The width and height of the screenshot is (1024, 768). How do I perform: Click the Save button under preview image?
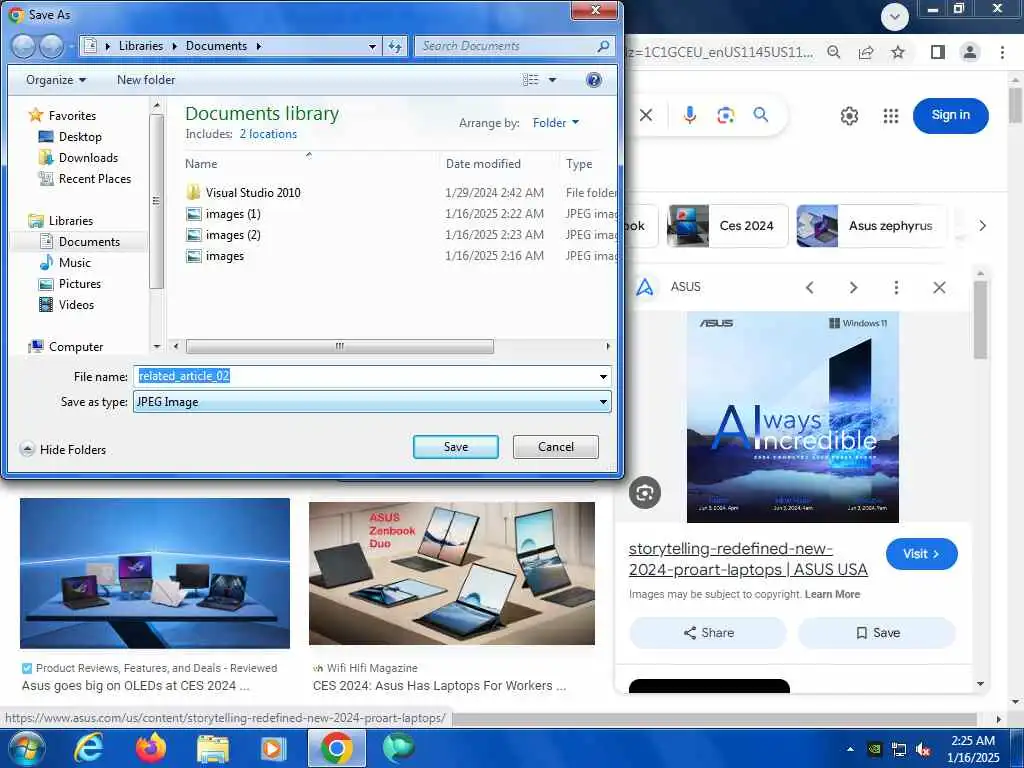tap(877, 633)
